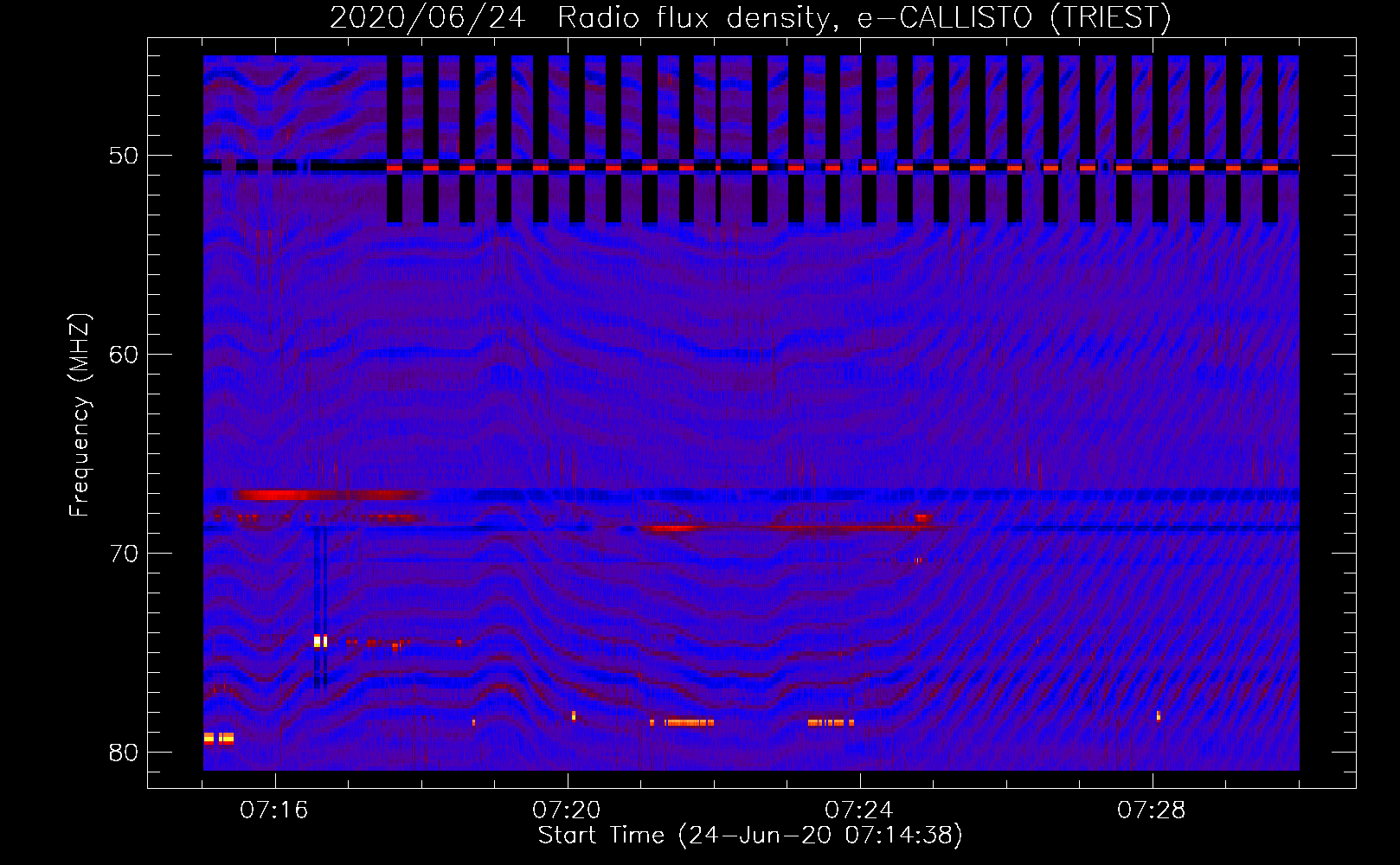Click the "80" frequency tick label
This screenshot has width=1400, height=865.
click(124, 753)
